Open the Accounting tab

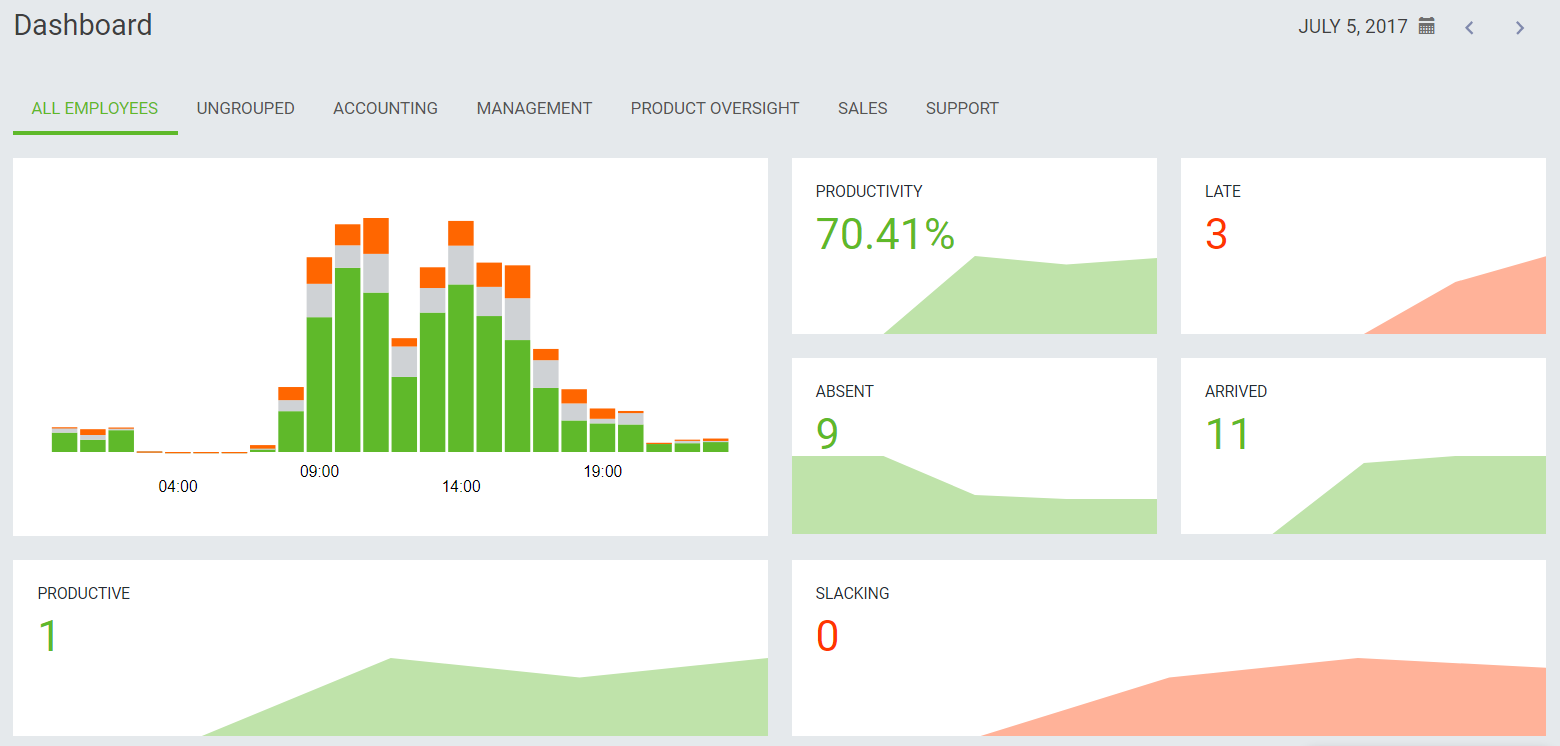(x=385, y=108)
